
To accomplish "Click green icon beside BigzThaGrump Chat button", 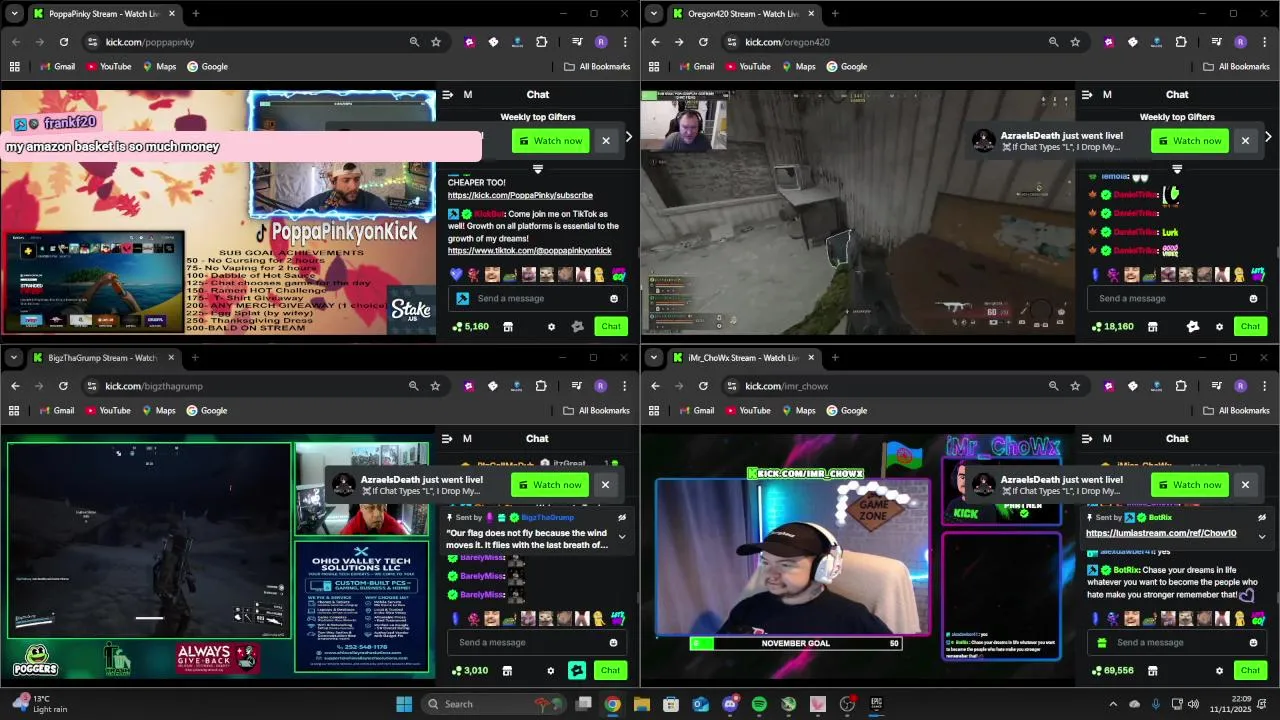I will [x=577, y=671].
